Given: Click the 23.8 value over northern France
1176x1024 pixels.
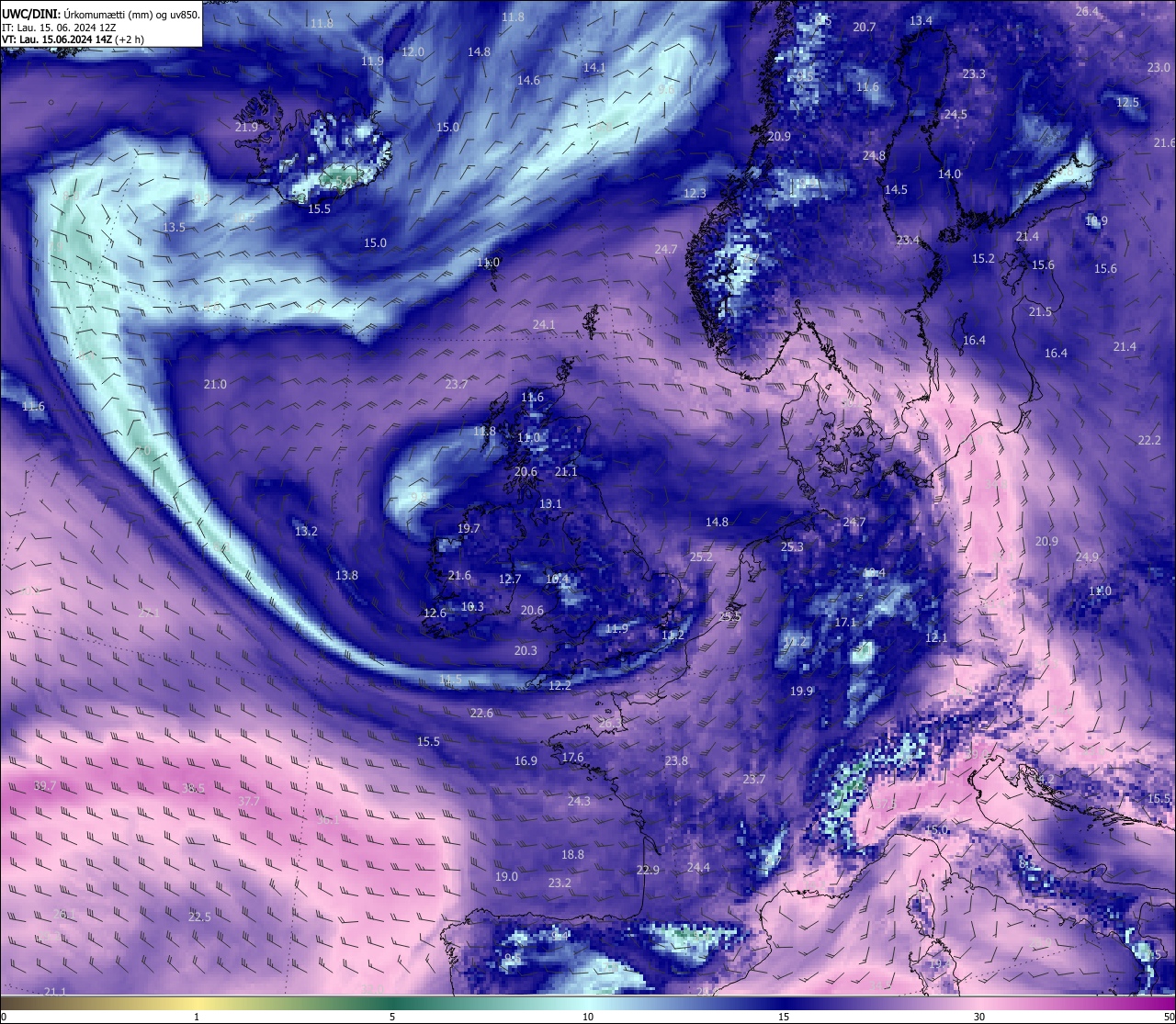Looking at the screenshot, I should pyautogui.click(x=676, y=760).
